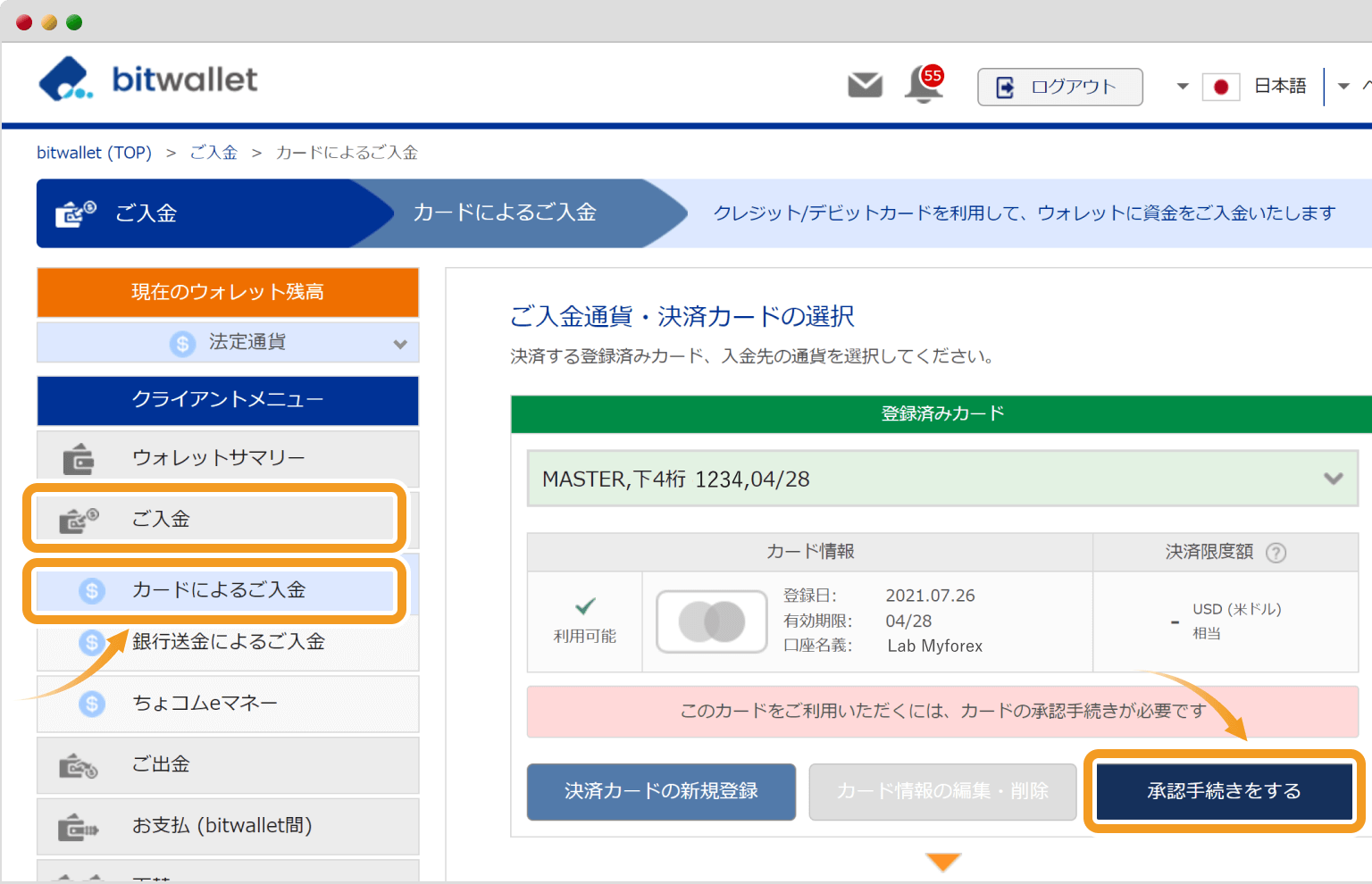Click USD (米ドル) limit text
This screenshot has height=884, width=1372.
tap(1237, 609)
